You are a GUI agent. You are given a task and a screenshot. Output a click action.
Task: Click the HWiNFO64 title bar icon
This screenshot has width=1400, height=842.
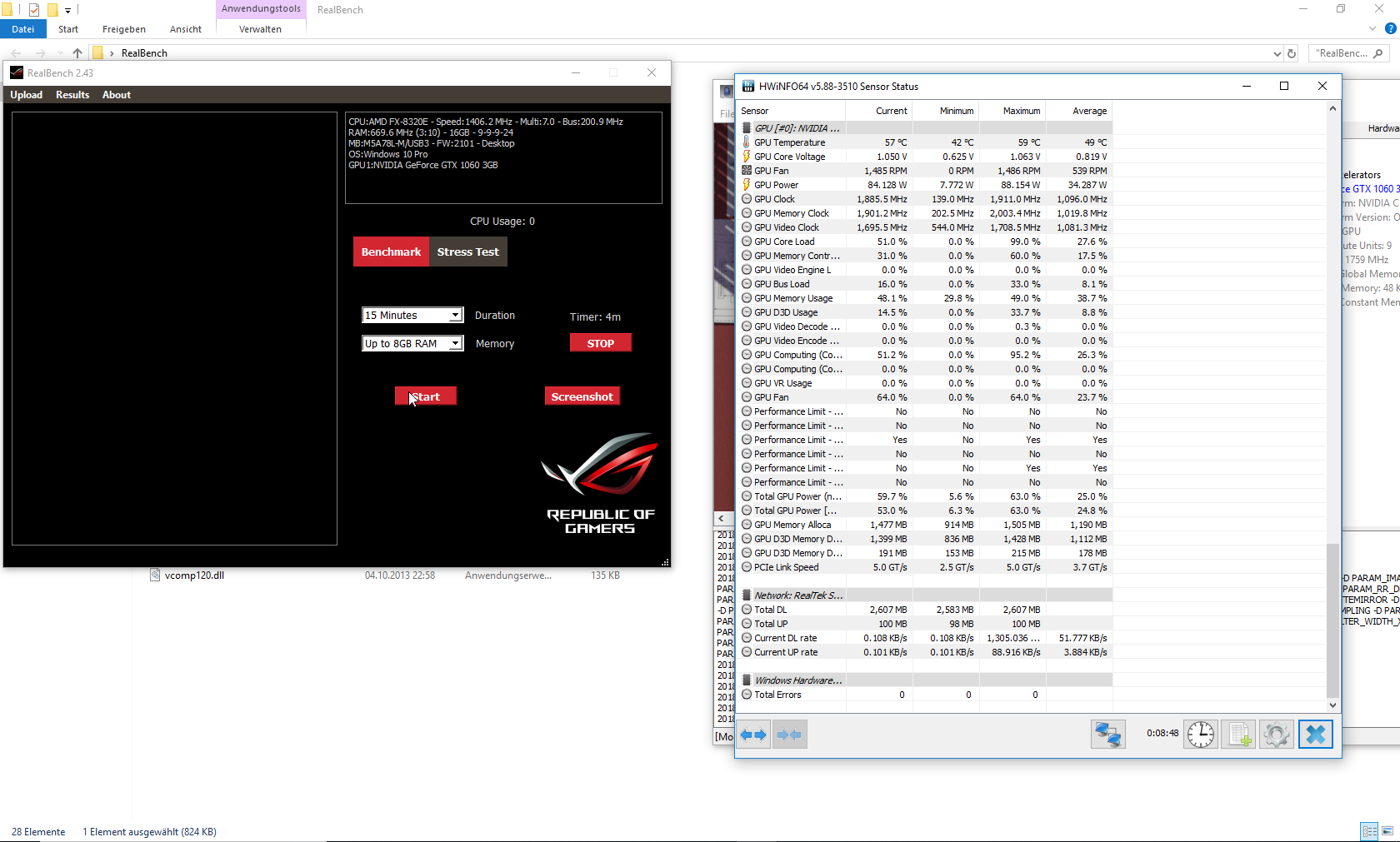pos(748,86)
